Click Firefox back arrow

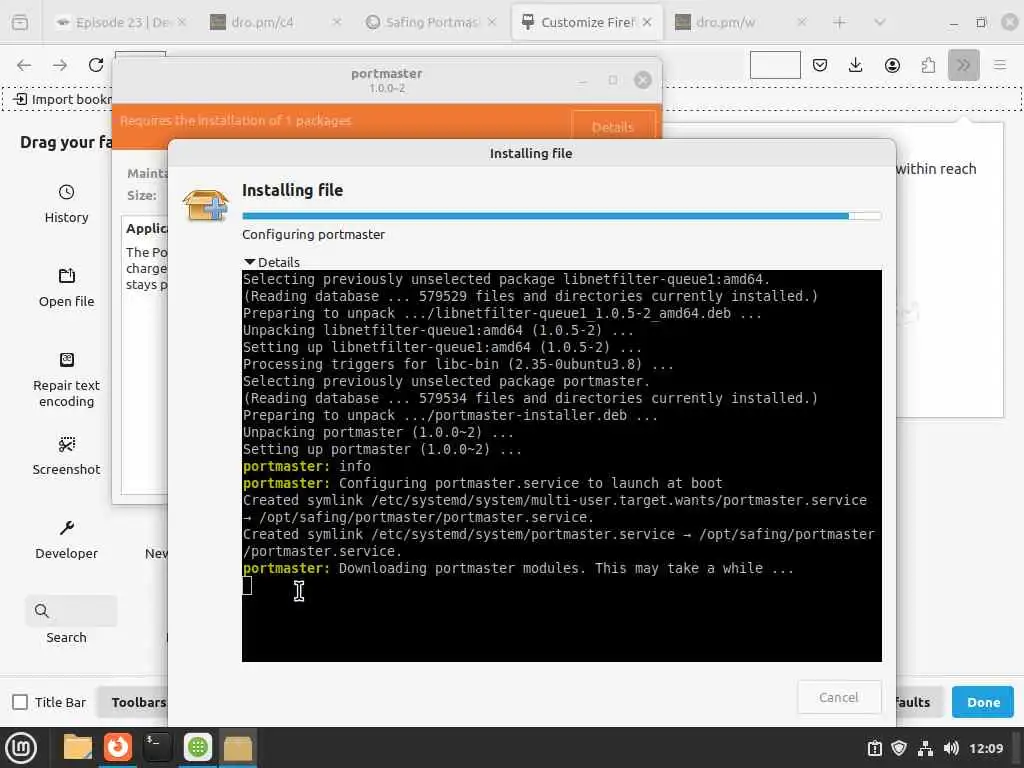coord(24,65)
